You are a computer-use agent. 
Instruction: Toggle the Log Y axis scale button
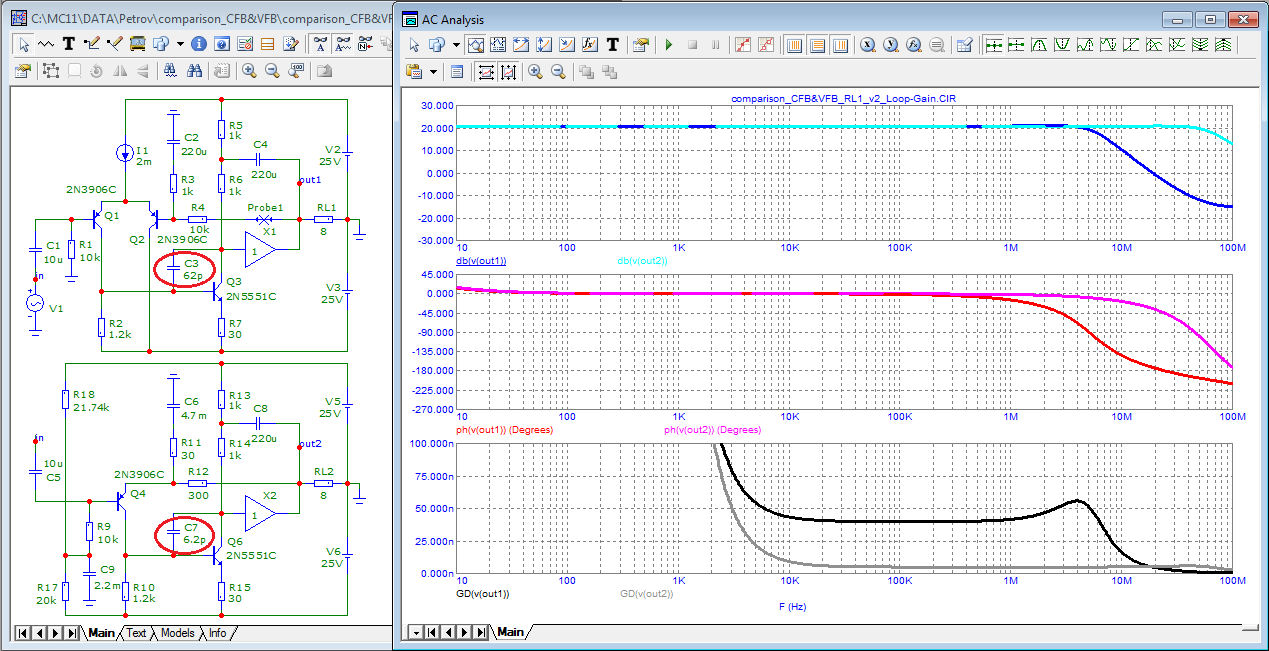[509, 71]
